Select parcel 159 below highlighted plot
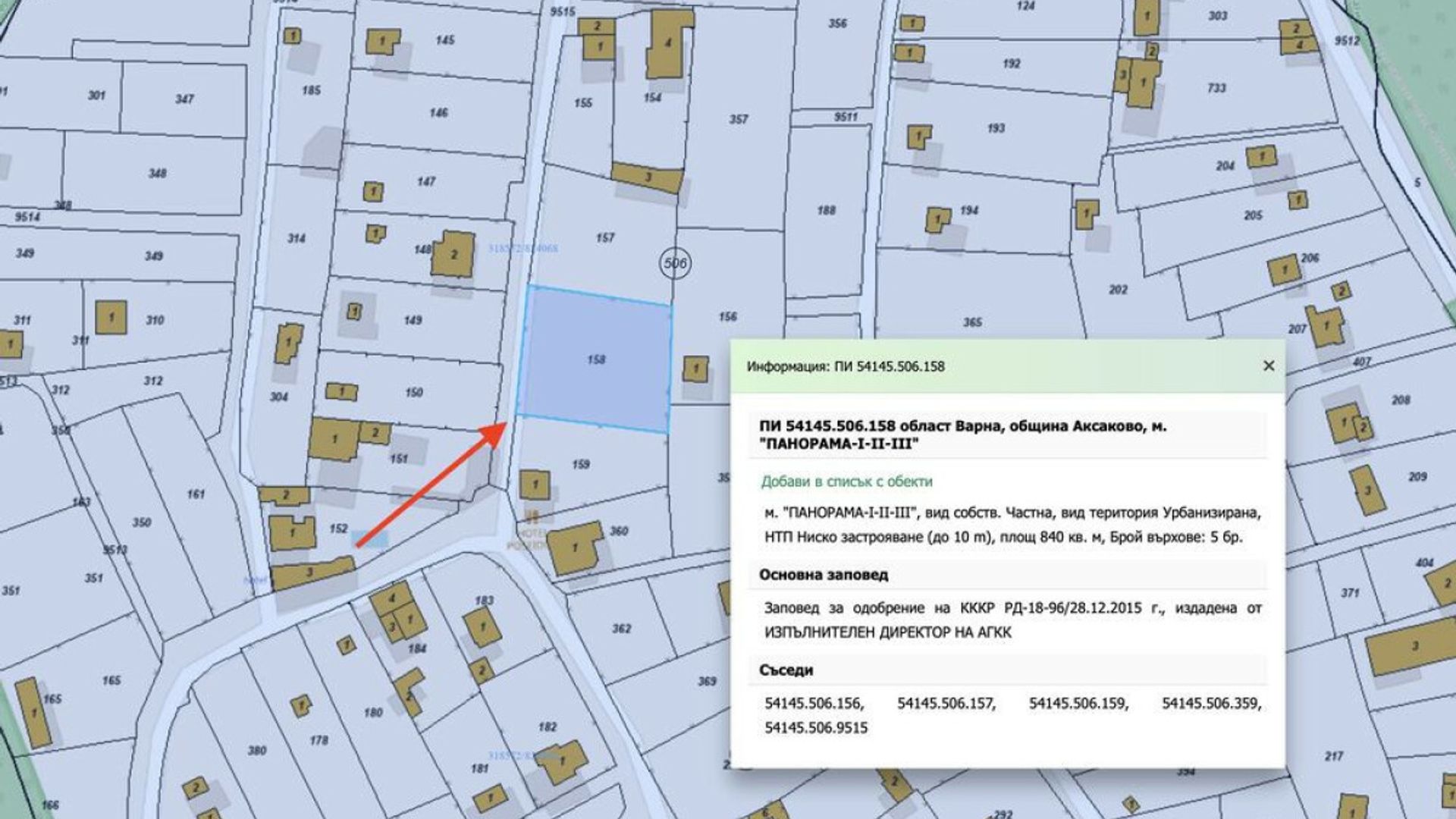This screenshot has width=1456, height=819. (x=581, y=464)
